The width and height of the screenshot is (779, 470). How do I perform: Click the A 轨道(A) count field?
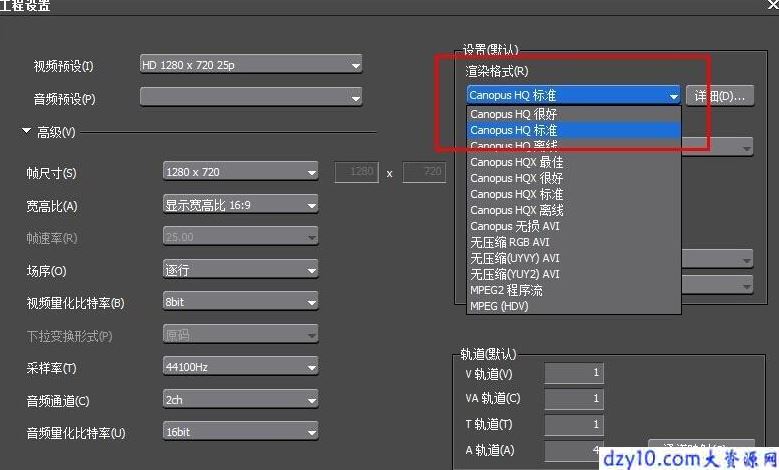574,450
